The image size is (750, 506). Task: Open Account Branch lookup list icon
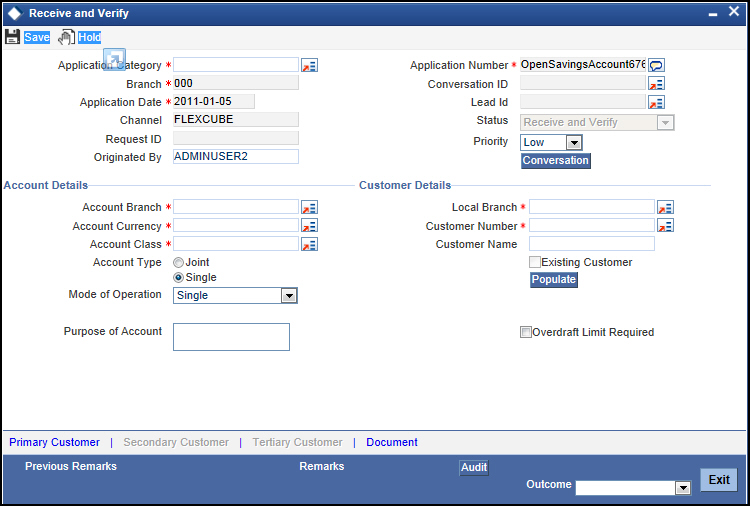coord(309,207)
